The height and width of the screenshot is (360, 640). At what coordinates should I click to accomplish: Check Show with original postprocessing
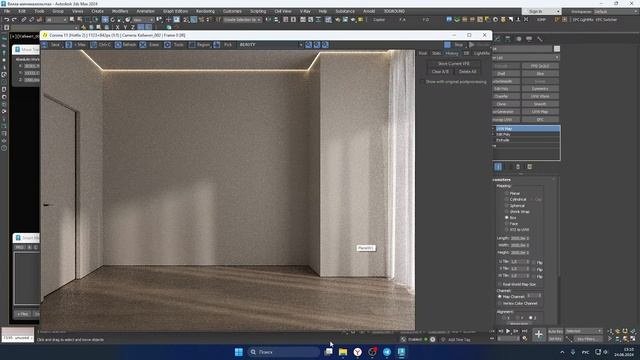click(x=422, y=82)
